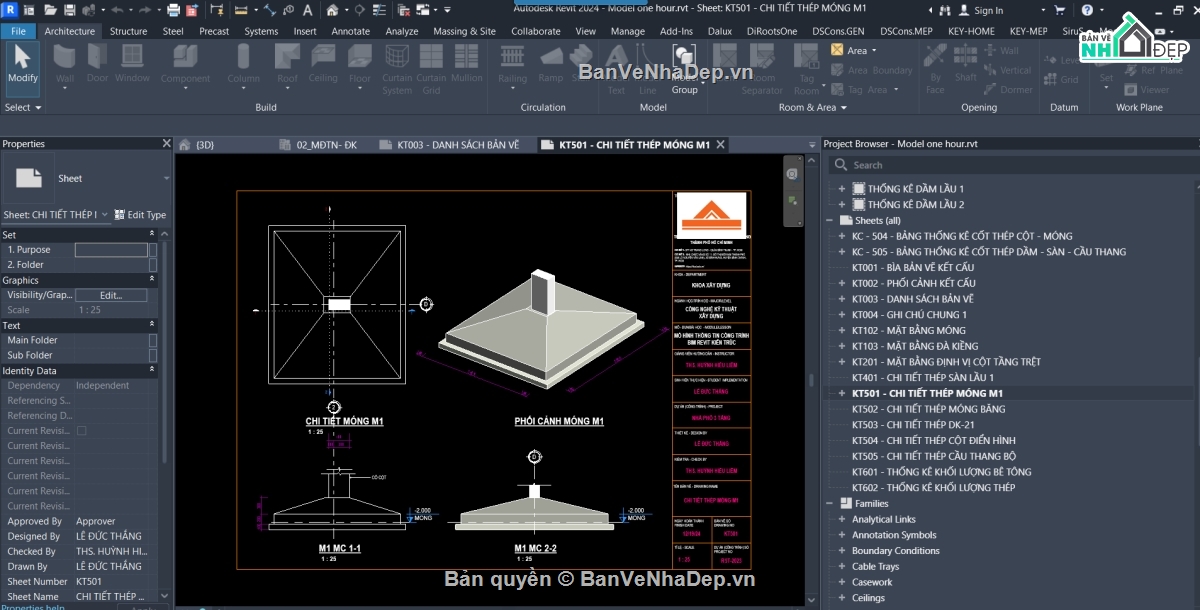
Task: Click the Print icon in quick access toolbar
Action: [173, 9]
